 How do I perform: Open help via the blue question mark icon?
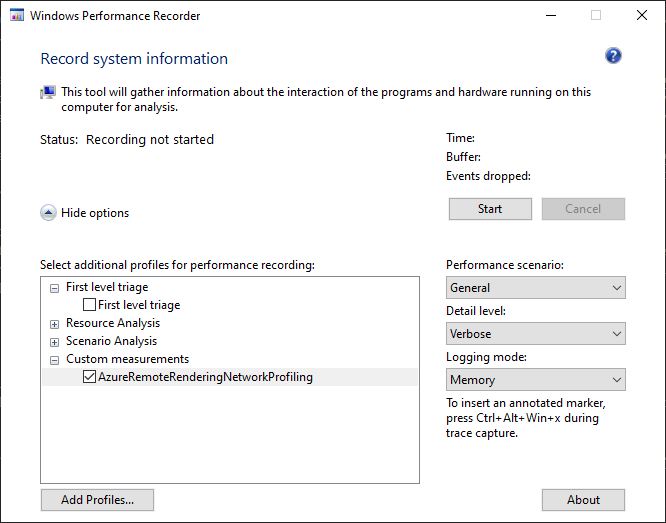coord(613,56)
